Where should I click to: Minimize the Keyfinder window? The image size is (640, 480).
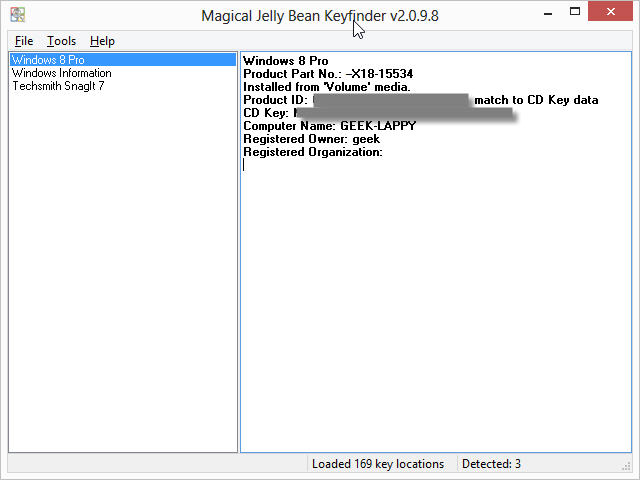(x=548, y=12)
